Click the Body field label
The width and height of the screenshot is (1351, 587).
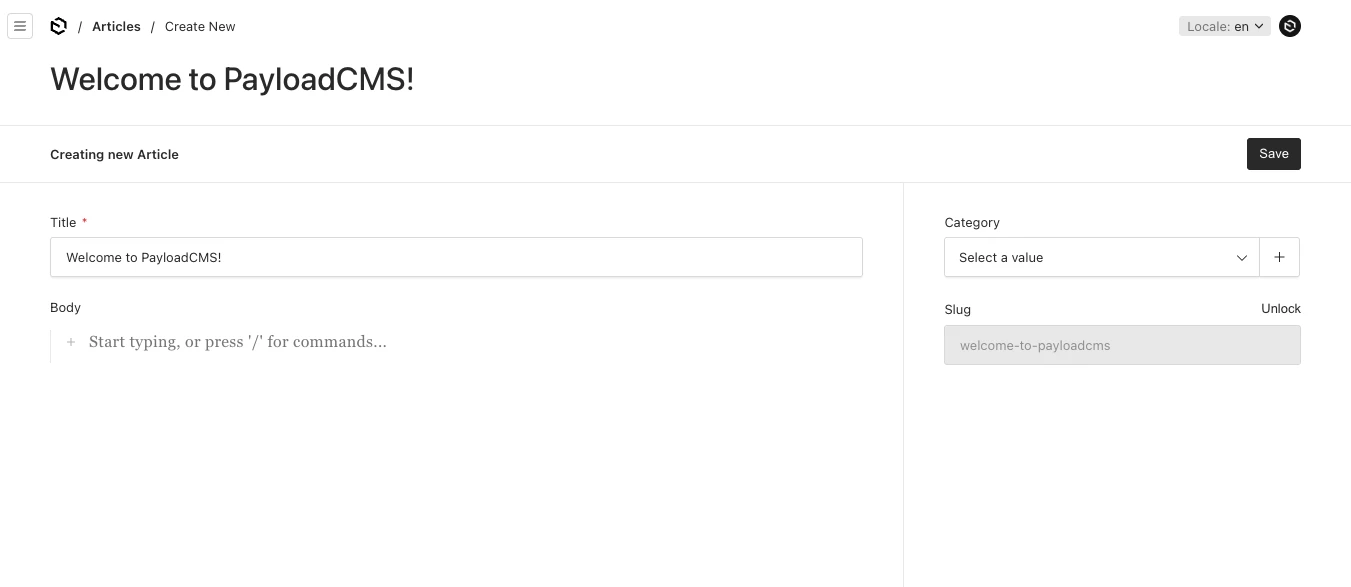pos(65,307)
